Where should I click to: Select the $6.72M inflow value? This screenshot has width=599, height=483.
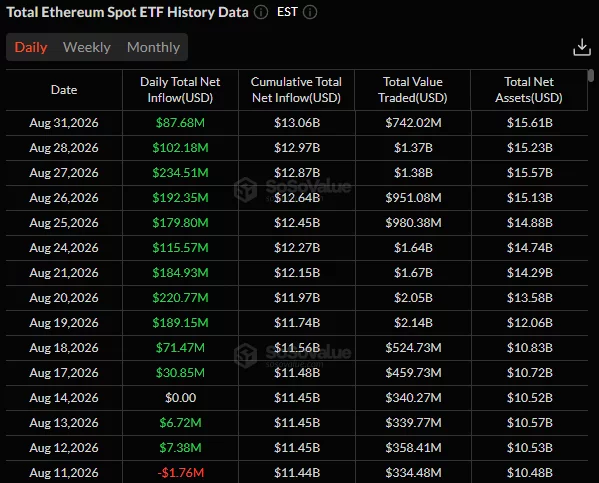tap(180, 423)
